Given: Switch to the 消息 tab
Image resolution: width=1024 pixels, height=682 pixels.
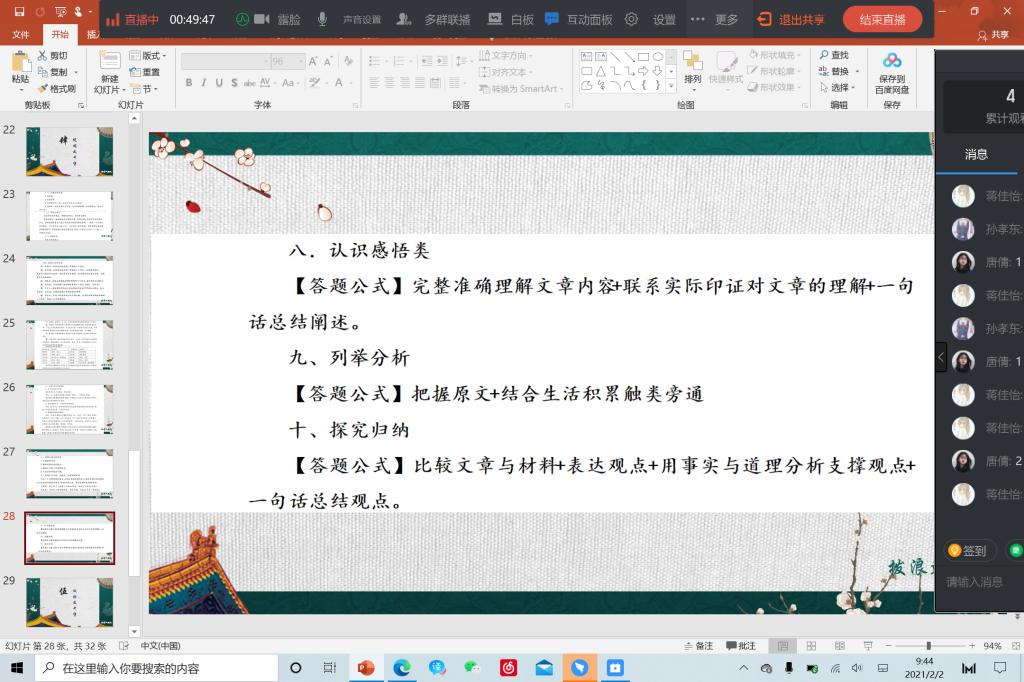Looking at the screenshot, I should click(976, 154).
